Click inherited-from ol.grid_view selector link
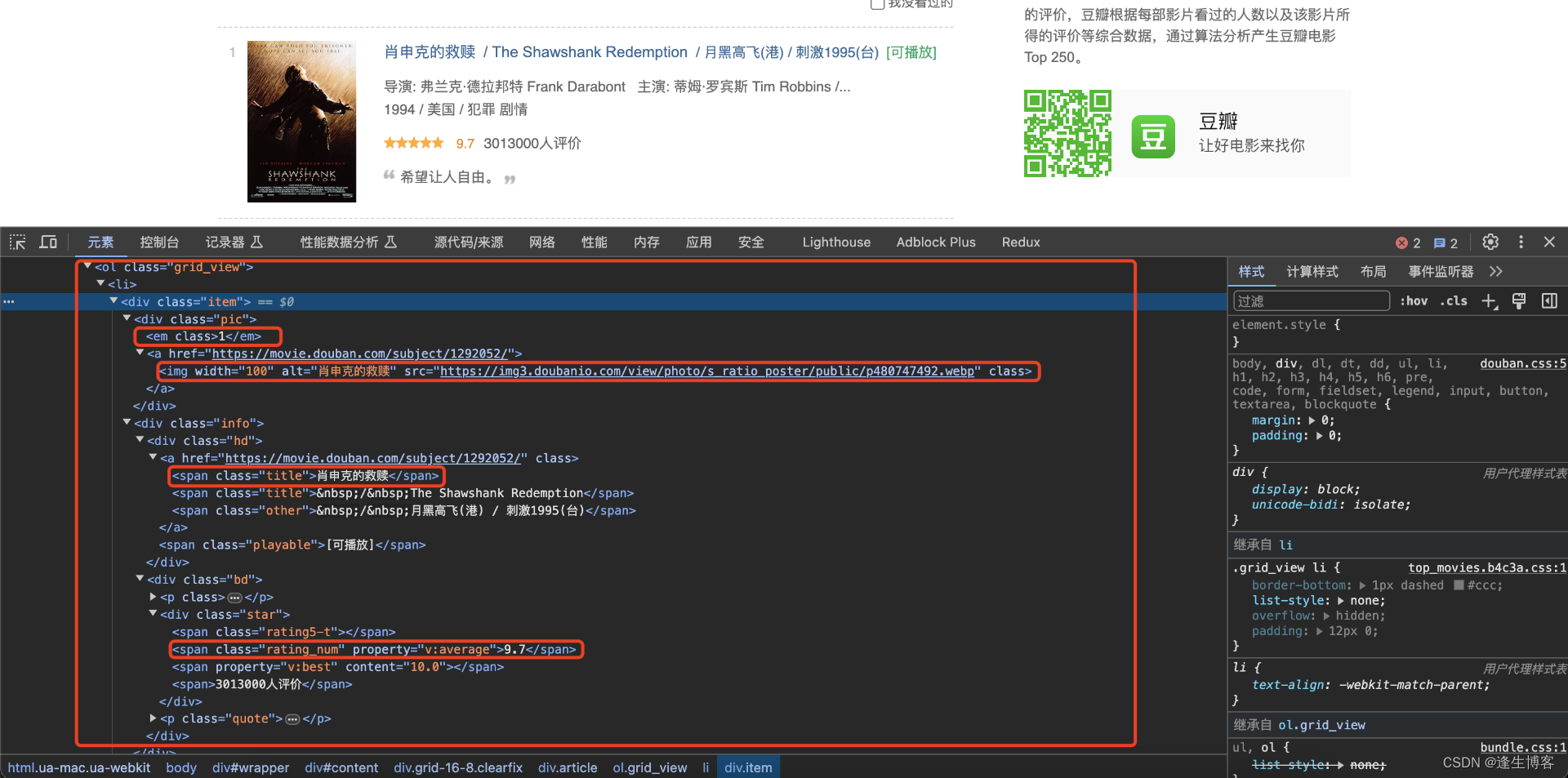This screenshot has width=1568, height=778. pos(1321,725)
